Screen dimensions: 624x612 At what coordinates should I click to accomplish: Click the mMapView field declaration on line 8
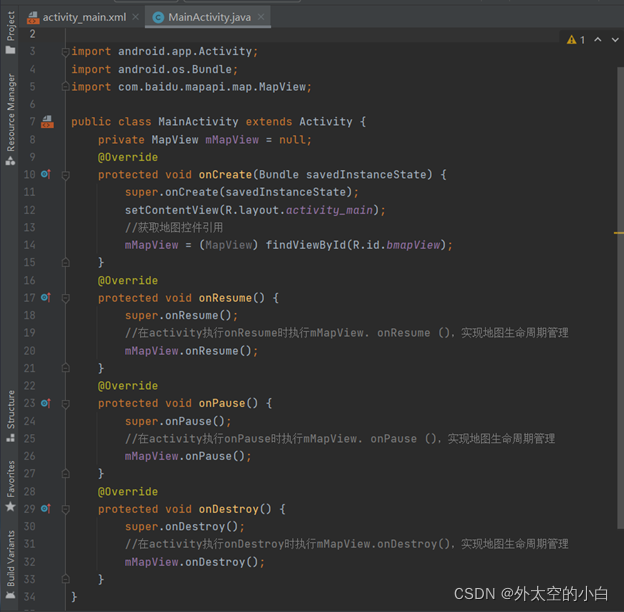coord(232,140)
